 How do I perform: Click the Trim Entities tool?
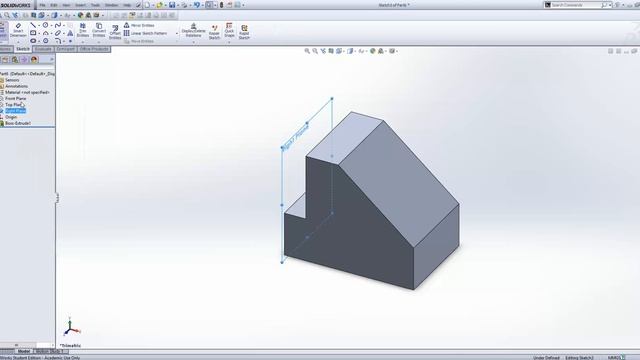click(x=83, y=30)
